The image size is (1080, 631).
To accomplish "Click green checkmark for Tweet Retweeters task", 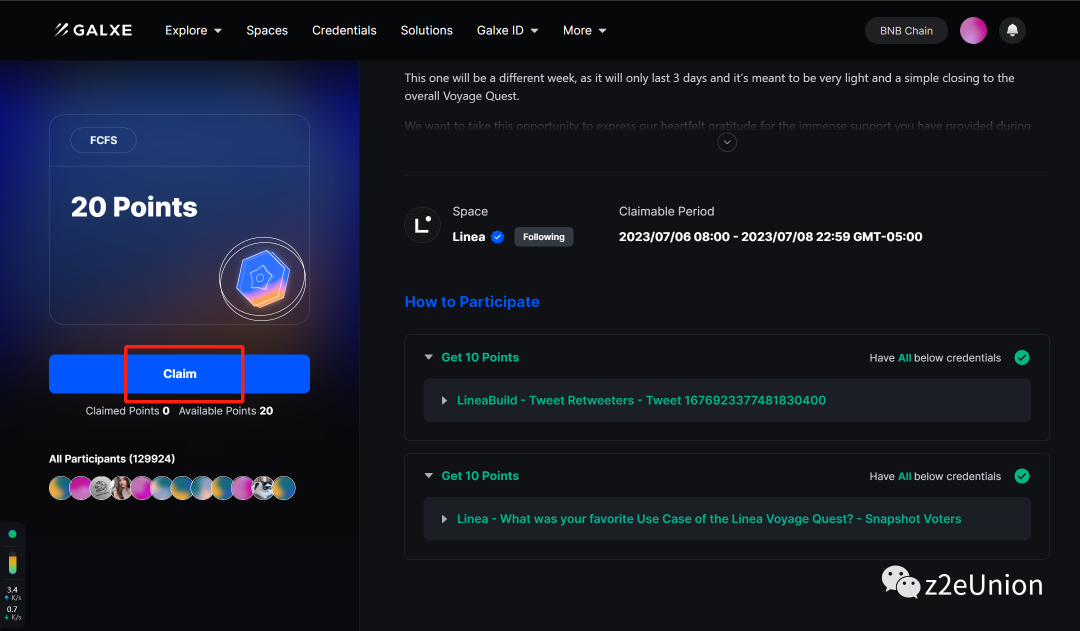I will [x=1021, y=357].
